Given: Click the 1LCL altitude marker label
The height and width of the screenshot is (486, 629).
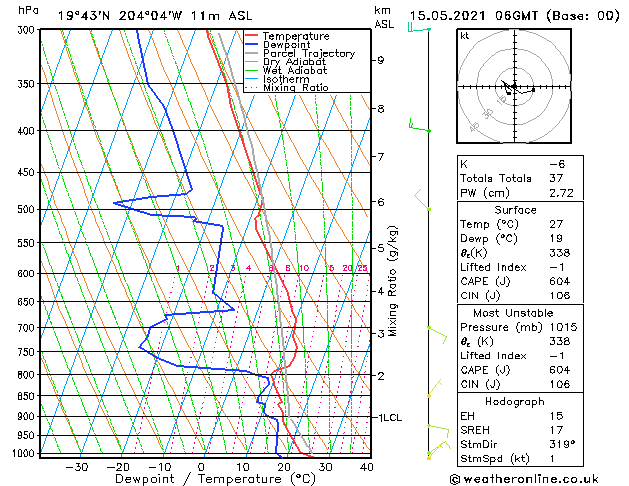Looking at the screenshot, I should pyautogui.click(x=390, y=418).
